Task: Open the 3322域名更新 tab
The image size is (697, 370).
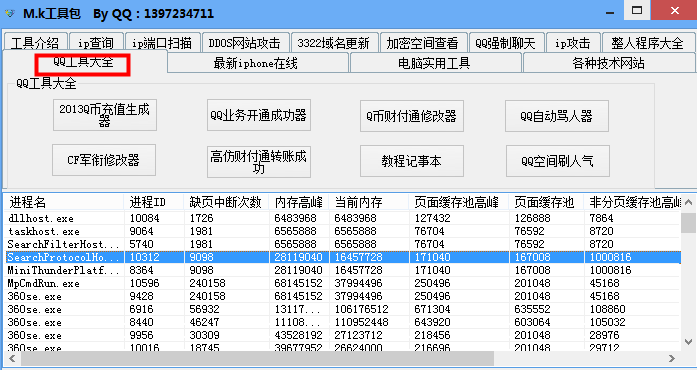Action: point(334,43)
